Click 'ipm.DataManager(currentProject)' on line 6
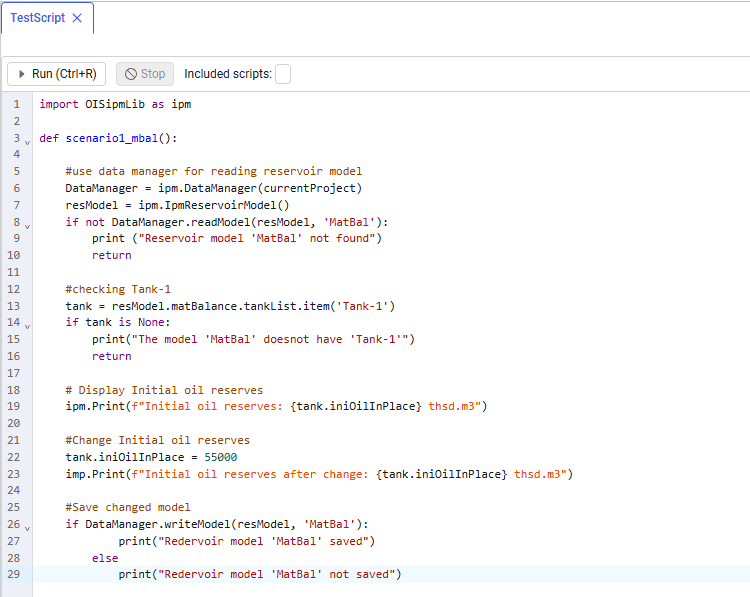The image size is (750, 597). (x=260, y=188)
